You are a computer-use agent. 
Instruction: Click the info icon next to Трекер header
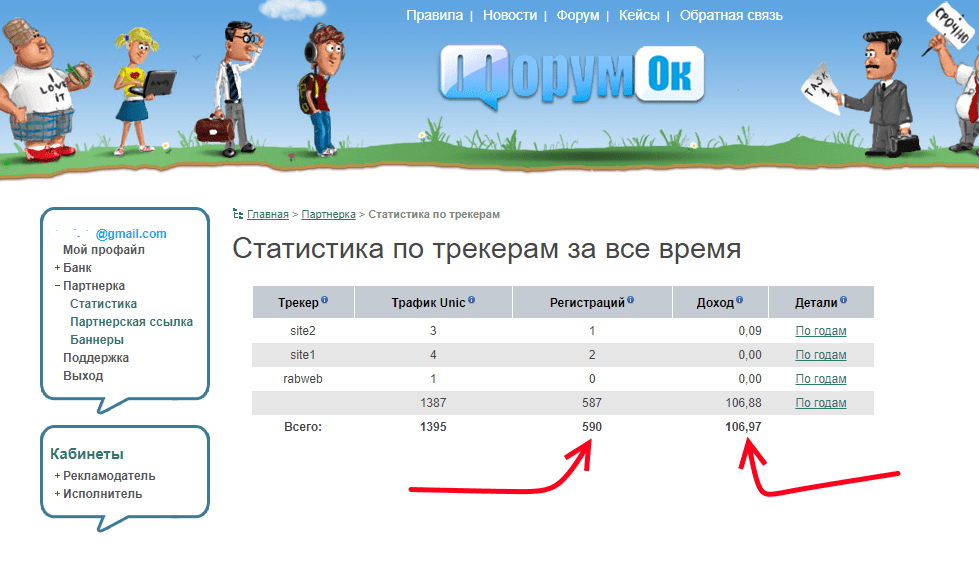(325, 300)
